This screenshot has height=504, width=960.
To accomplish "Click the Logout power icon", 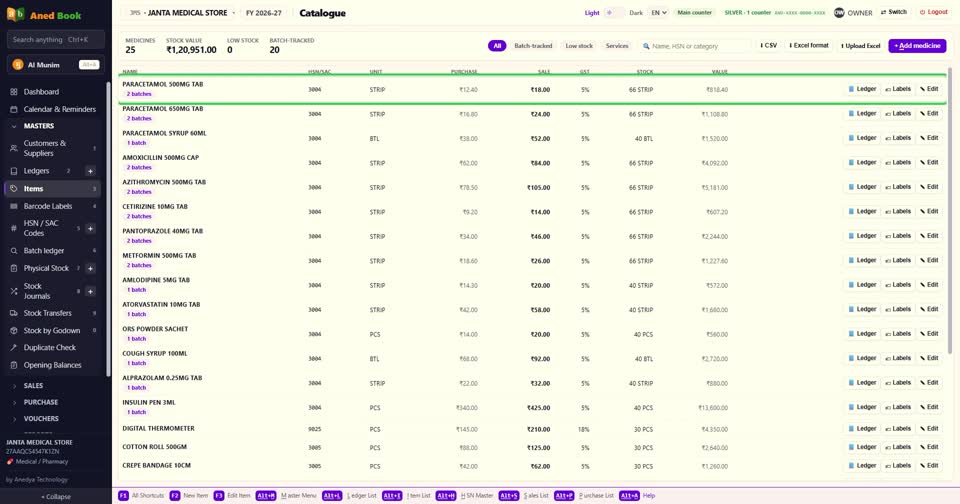I will click(923, 12).
